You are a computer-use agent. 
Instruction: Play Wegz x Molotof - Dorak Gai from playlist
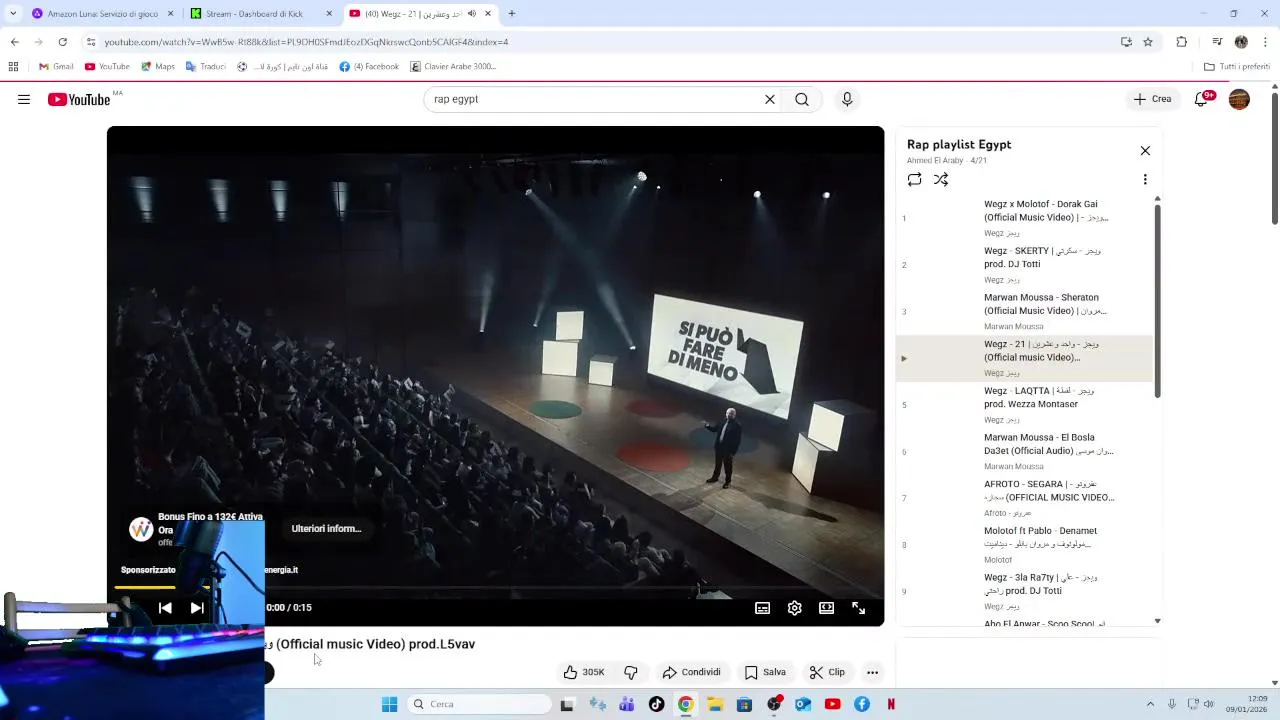point(1026,218)
